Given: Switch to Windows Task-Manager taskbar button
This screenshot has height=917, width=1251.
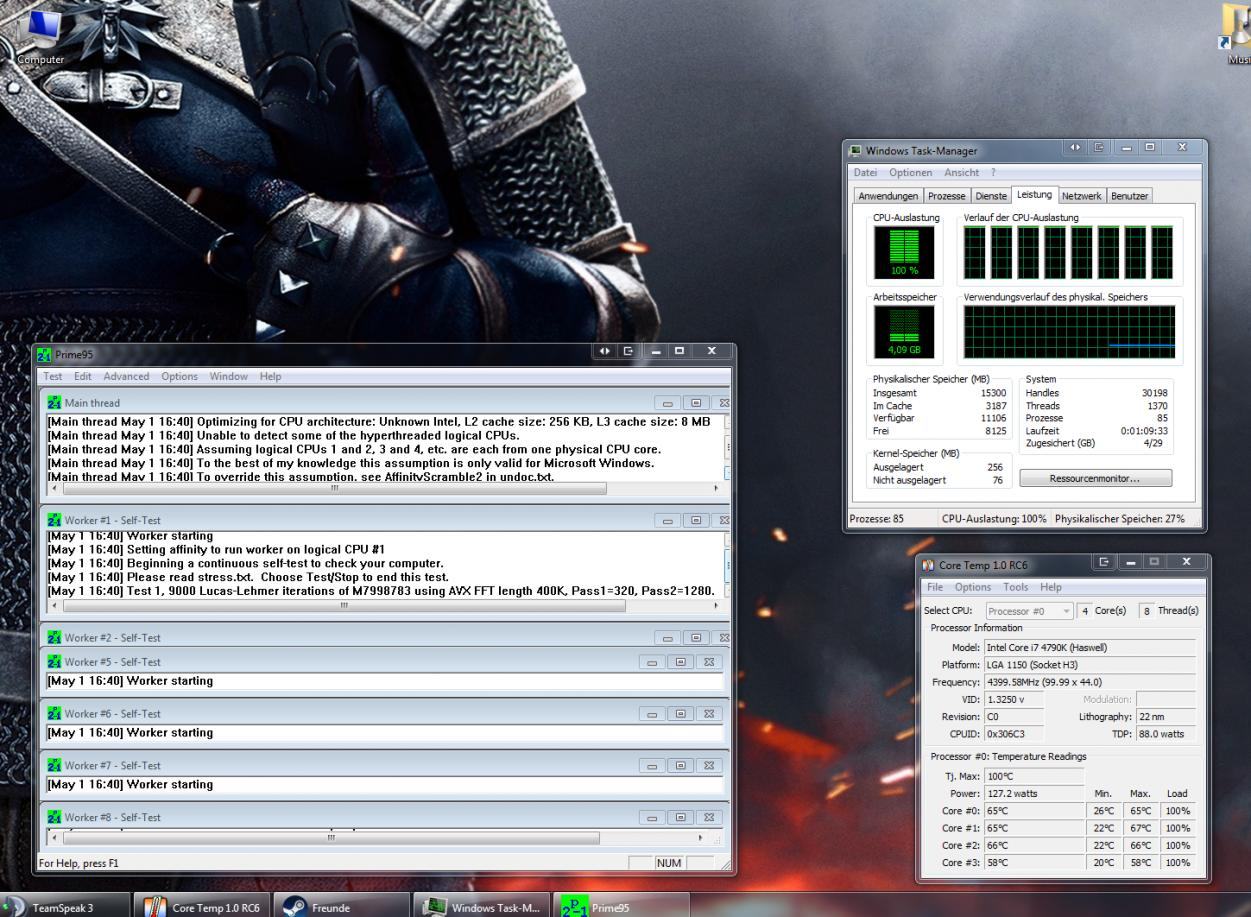Looking at the screenshot, I should click(481, 908).
